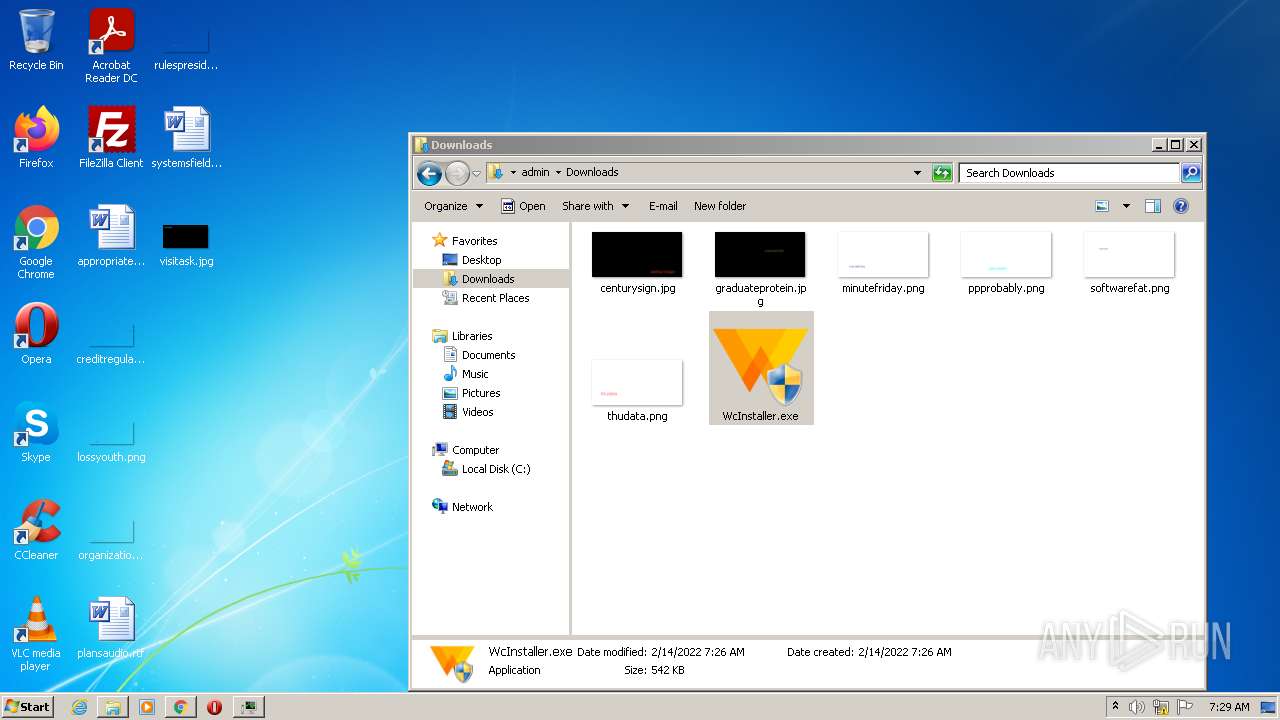The height and width of the screenshot is (720, 1280).
Task: Select the Firefox desktop shortcut
Action: click(36, 138)
